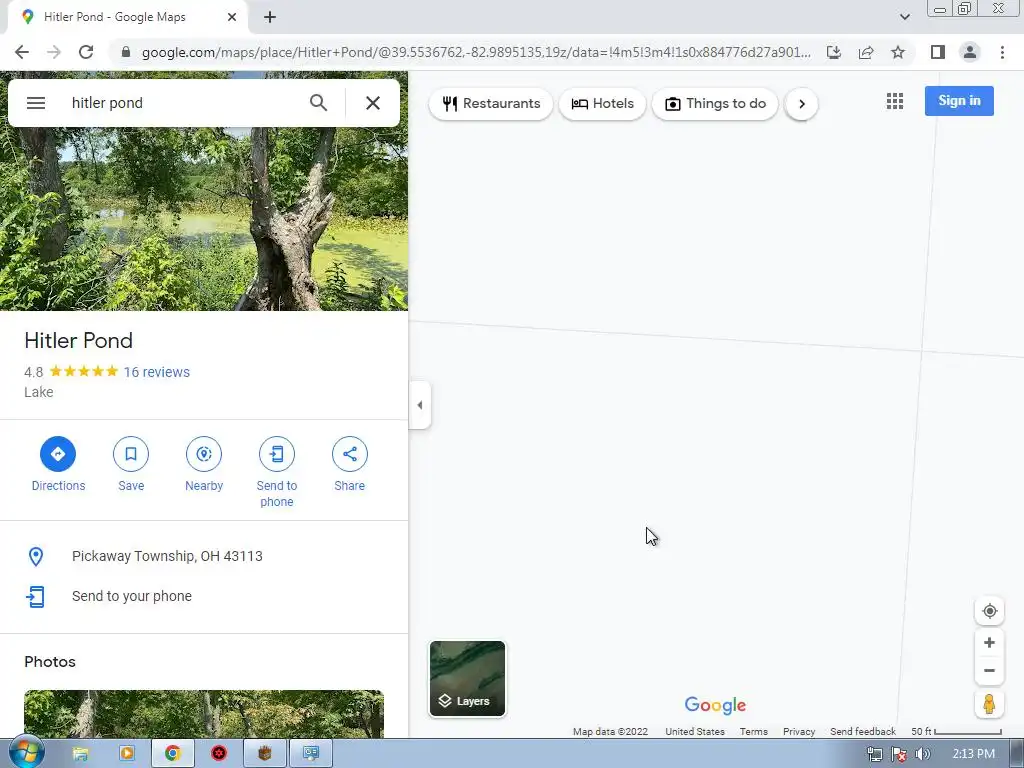
Task: Click the Send to phone circle icon
Action: [277, 454]
